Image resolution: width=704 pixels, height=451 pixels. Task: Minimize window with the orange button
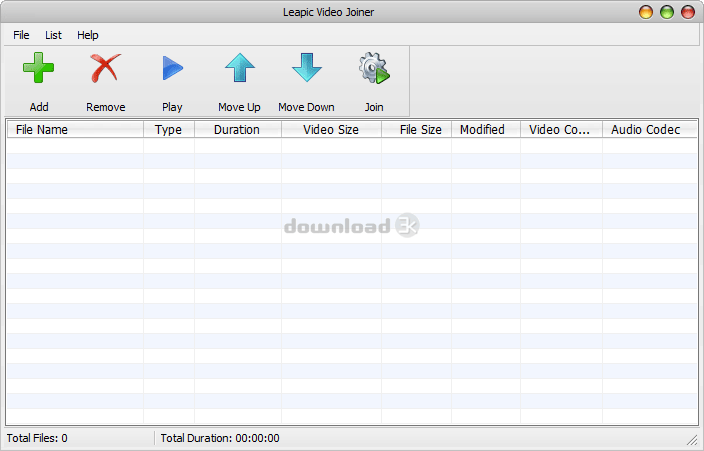[646, 12]
